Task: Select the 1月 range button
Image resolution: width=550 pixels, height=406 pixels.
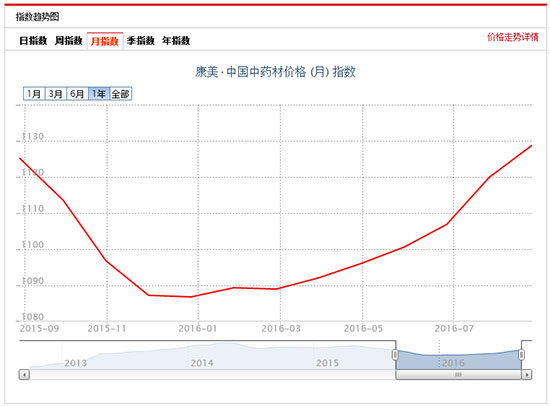Action: tap(34, 94)
